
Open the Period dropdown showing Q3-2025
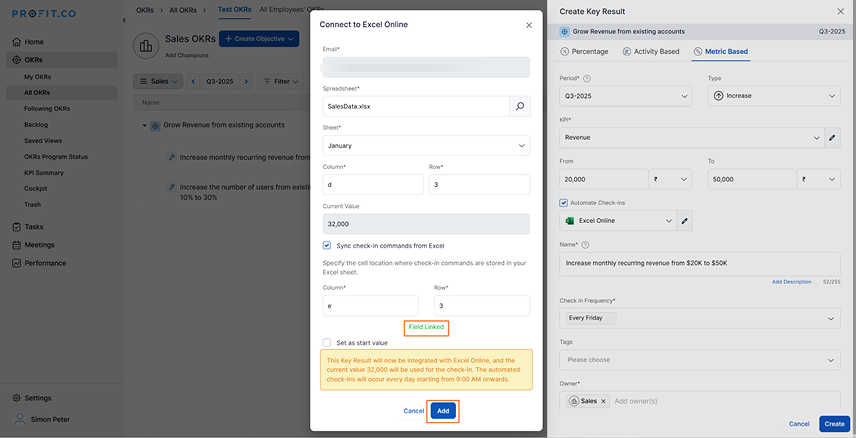click(626, 96)
